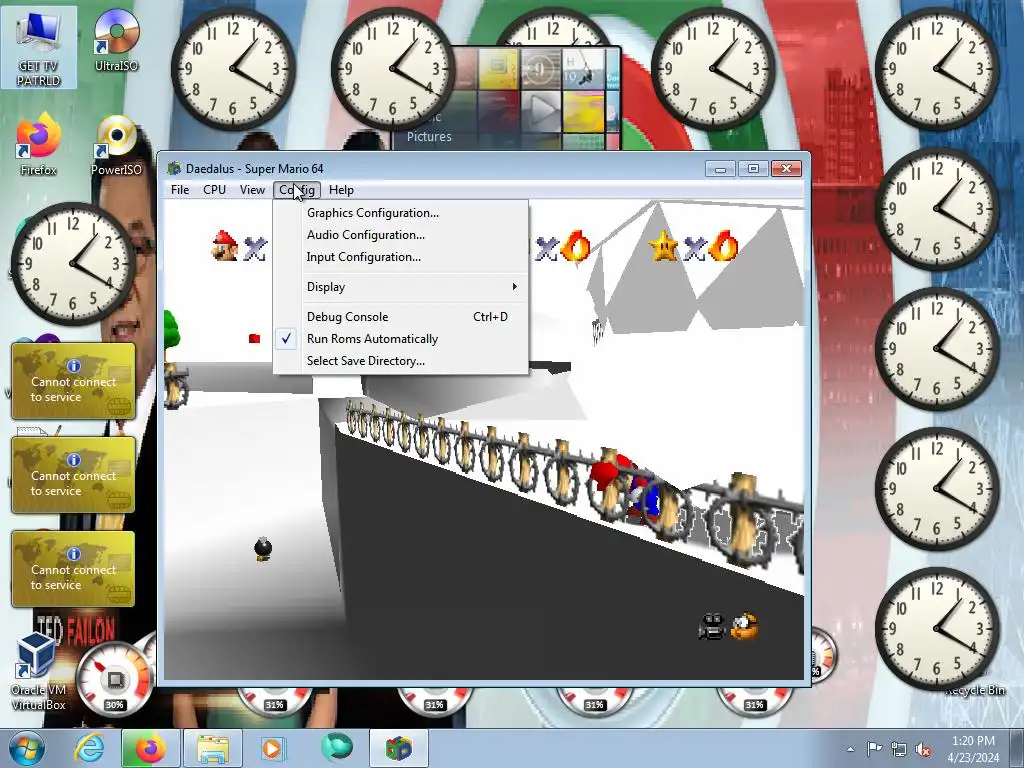Click the muted volume tray icon

click(923, 749)
